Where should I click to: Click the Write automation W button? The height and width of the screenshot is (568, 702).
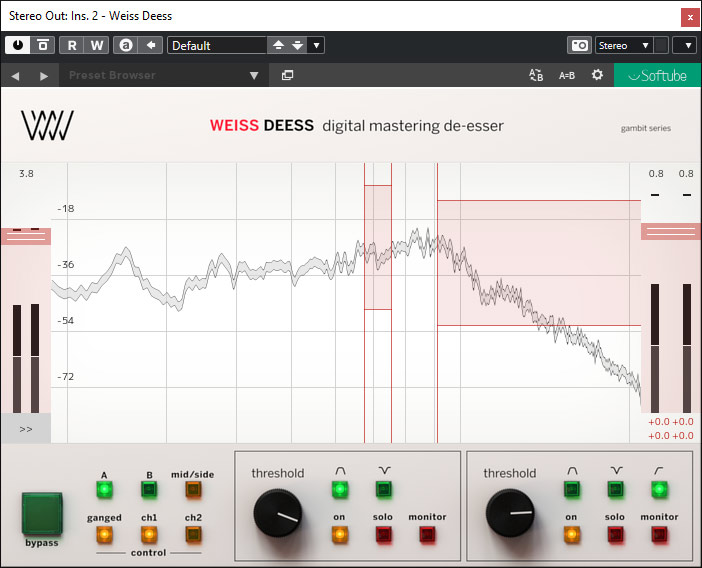click(x=97, y=45)
